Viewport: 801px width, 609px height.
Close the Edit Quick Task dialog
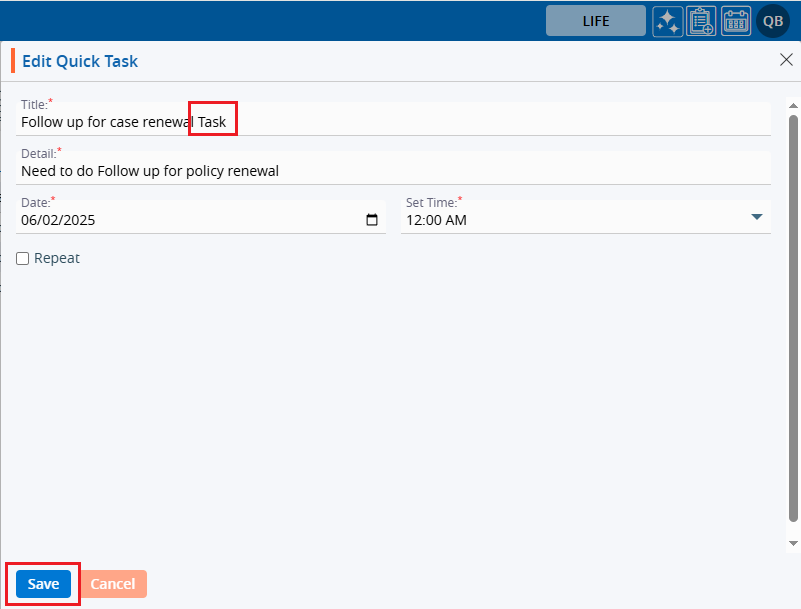(x=786, y=60)
